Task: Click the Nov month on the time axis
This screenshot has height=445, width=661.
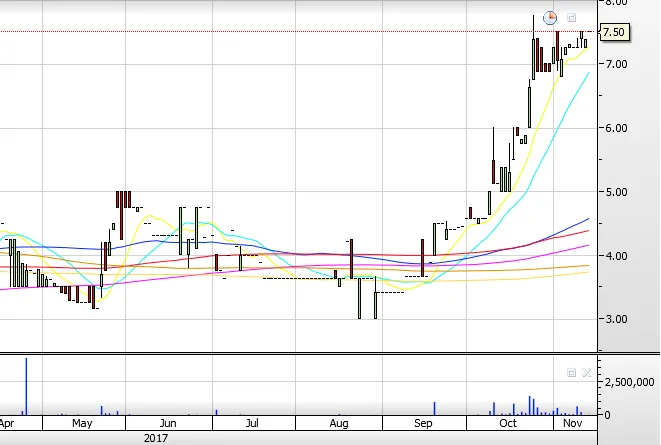Action: (x=572, y=423)
